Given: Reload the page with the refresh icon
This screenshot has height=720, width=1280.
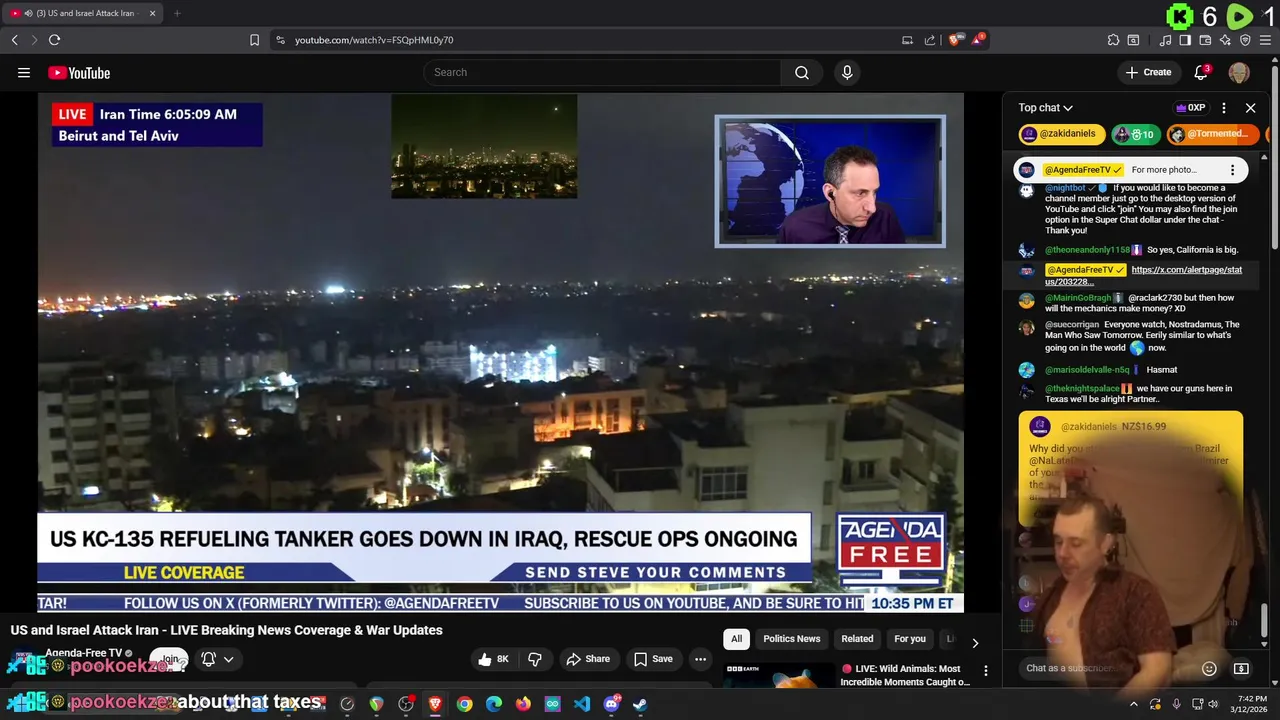Looking at the screenshot, I should pyautogui.click(x=54, y=40).
